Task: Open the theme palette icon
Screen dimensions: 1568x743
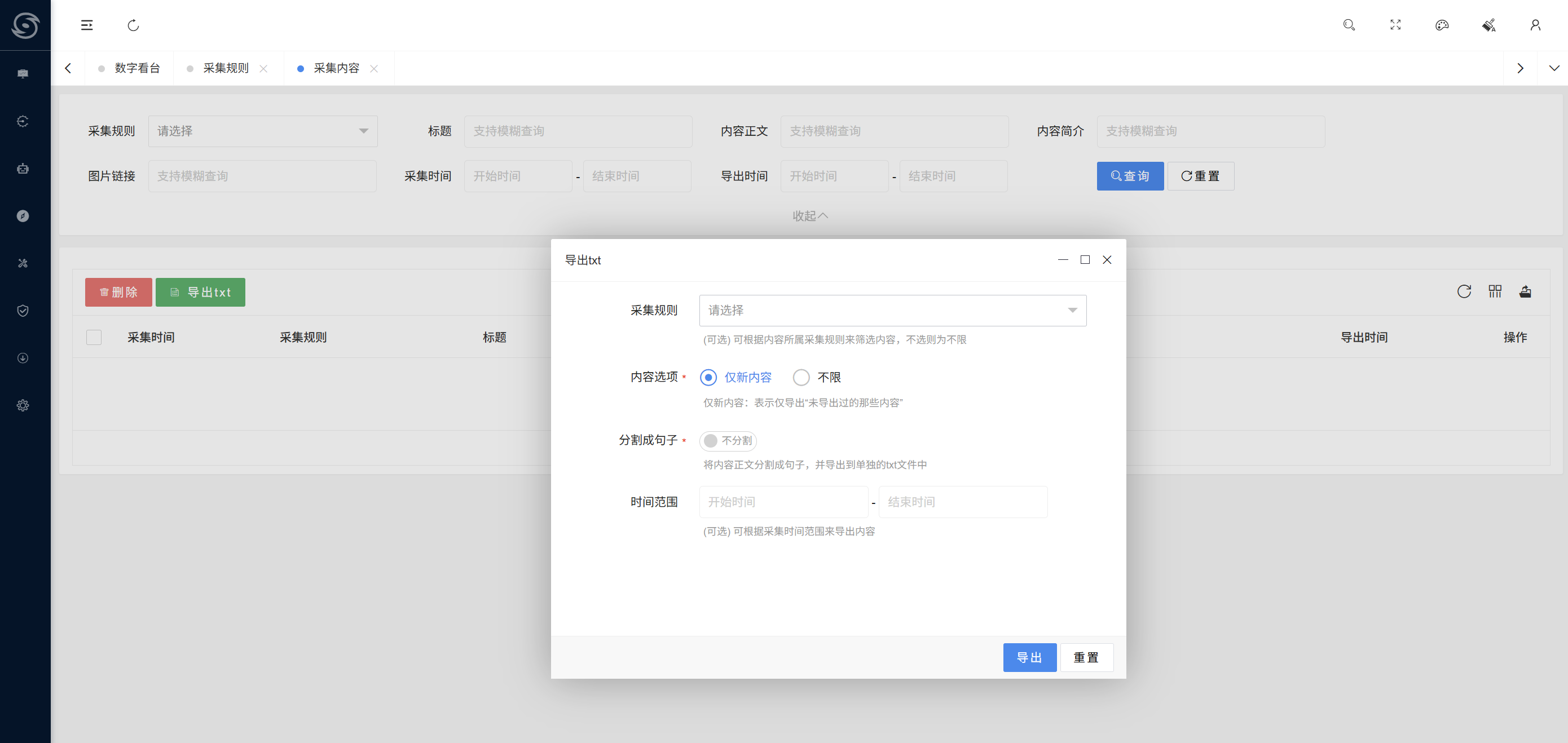Action: point(1442,25)
